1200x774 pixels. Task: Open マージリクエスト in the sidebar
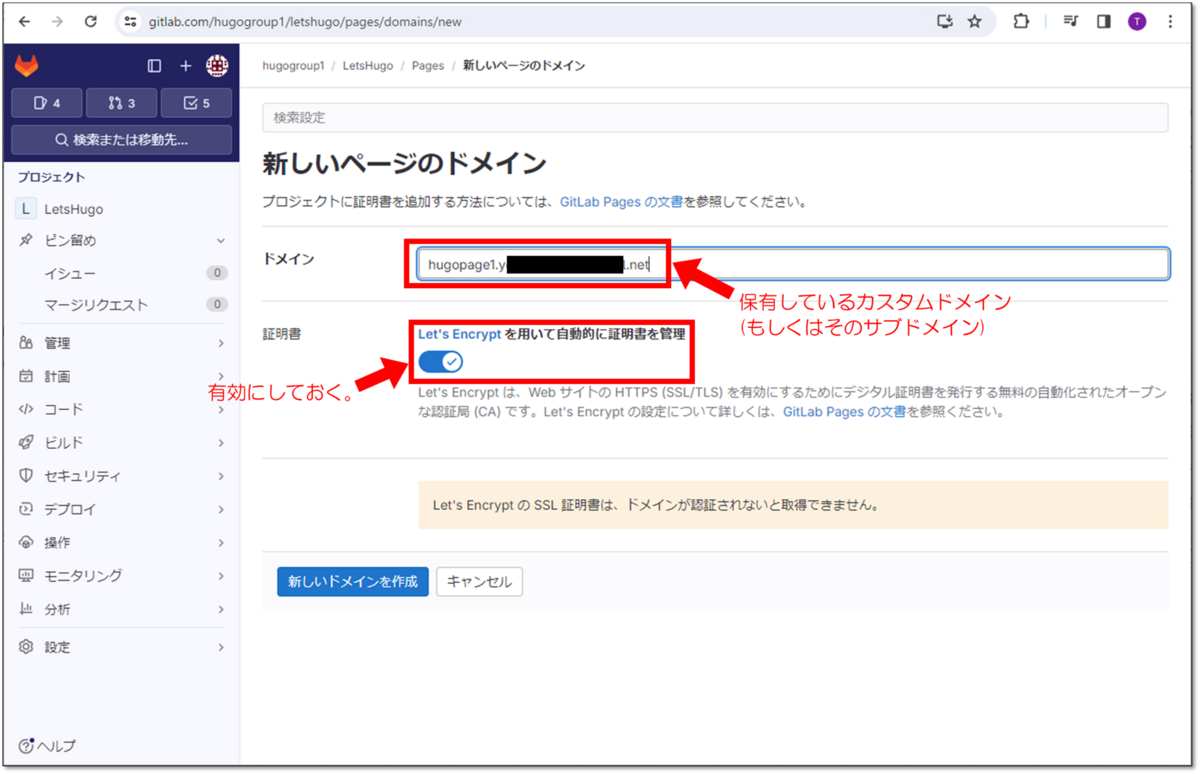click(x=121, y=305)
